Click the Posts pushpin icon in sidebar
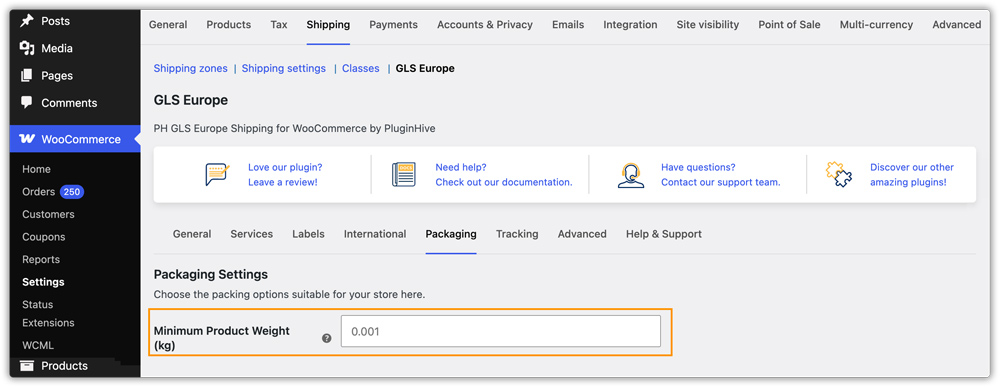The width and height of the screenshot is (1000, 387). [x=27, y=21]
